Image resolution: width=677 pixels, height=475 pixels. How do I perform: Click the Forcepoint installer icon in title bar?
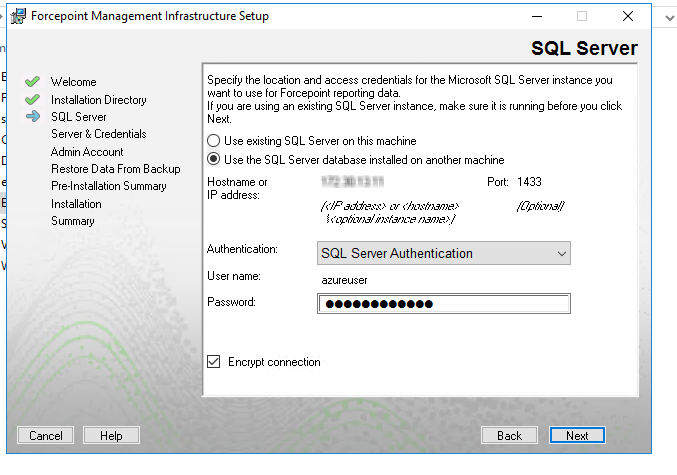pyautogui.click(x=18, y=16)
